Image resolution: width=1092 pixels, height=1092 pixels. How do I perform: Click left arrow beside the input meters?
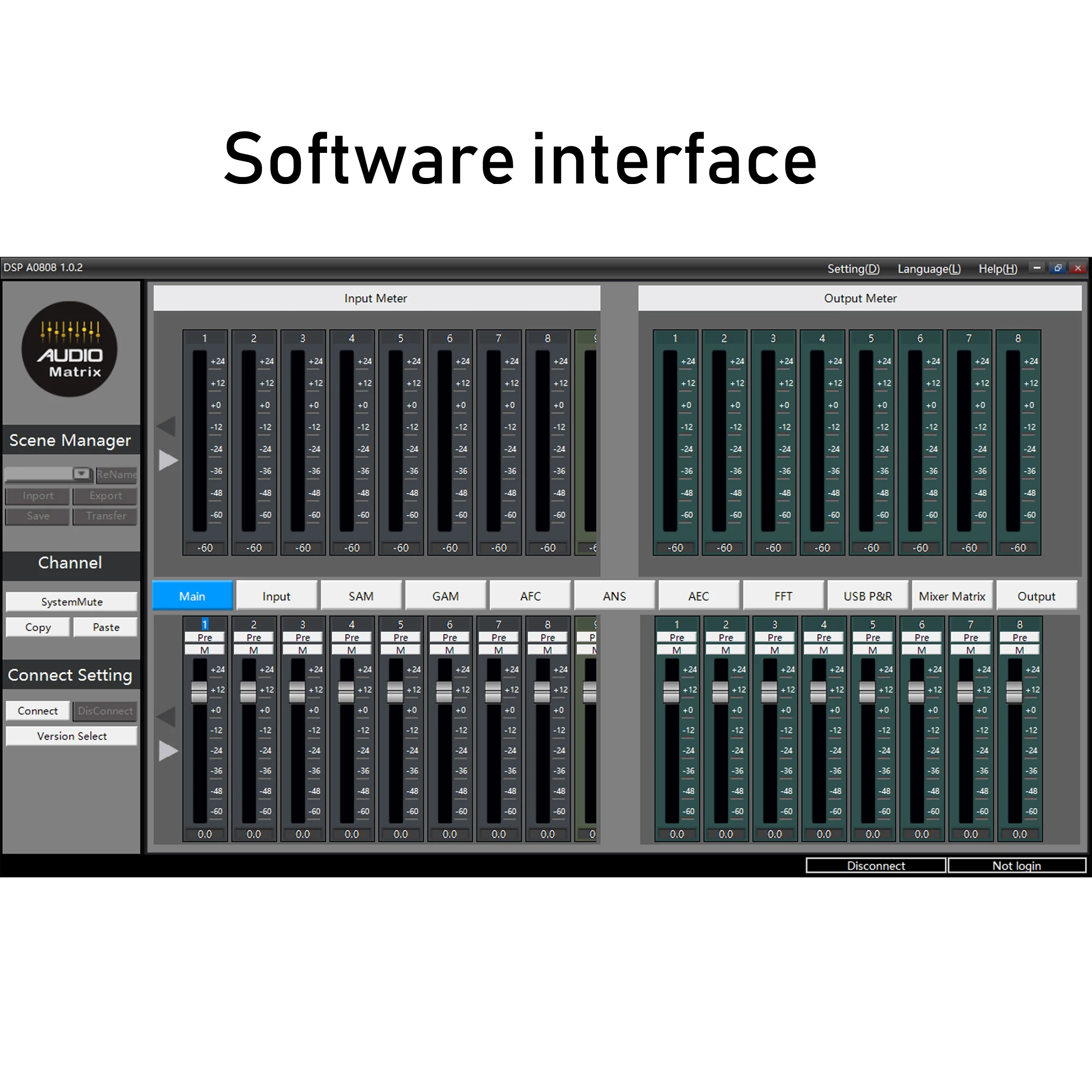pyautogui.click(x=167, y=426)
